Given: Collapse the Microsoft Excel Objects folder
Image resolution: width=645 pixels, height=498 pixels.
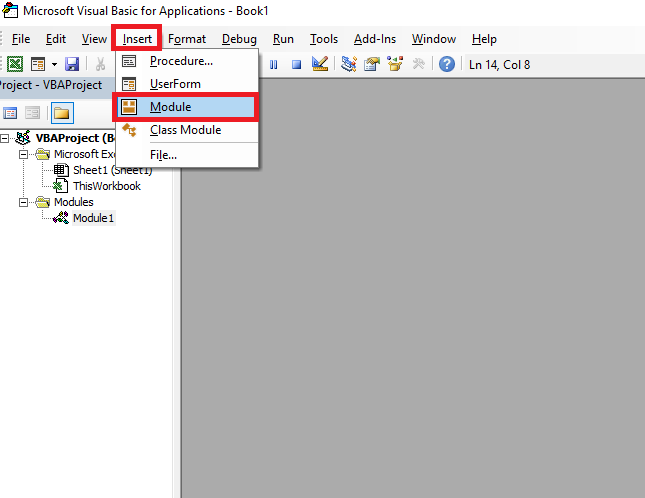Looking at the screenshot, I should pos(23,155).
